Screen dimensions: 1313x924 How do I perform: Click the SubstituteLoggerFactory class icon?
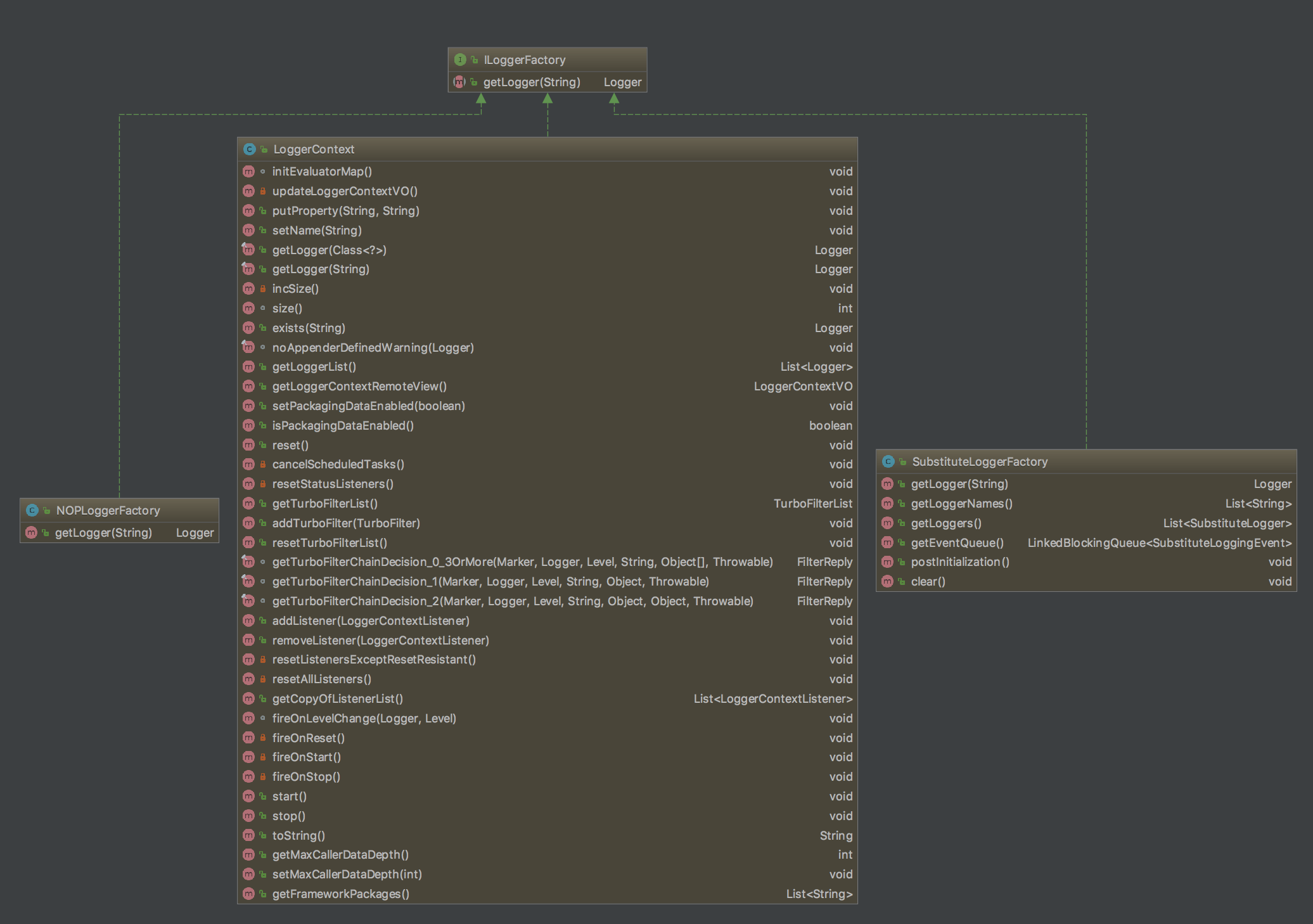[x=888, y=461]
